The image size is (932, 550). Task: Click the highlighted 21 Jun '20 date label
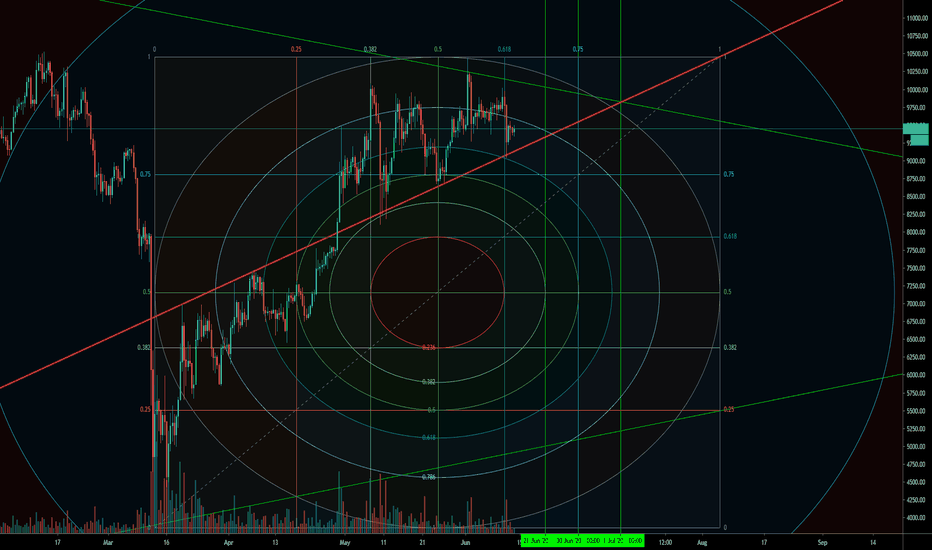(536, 541)
